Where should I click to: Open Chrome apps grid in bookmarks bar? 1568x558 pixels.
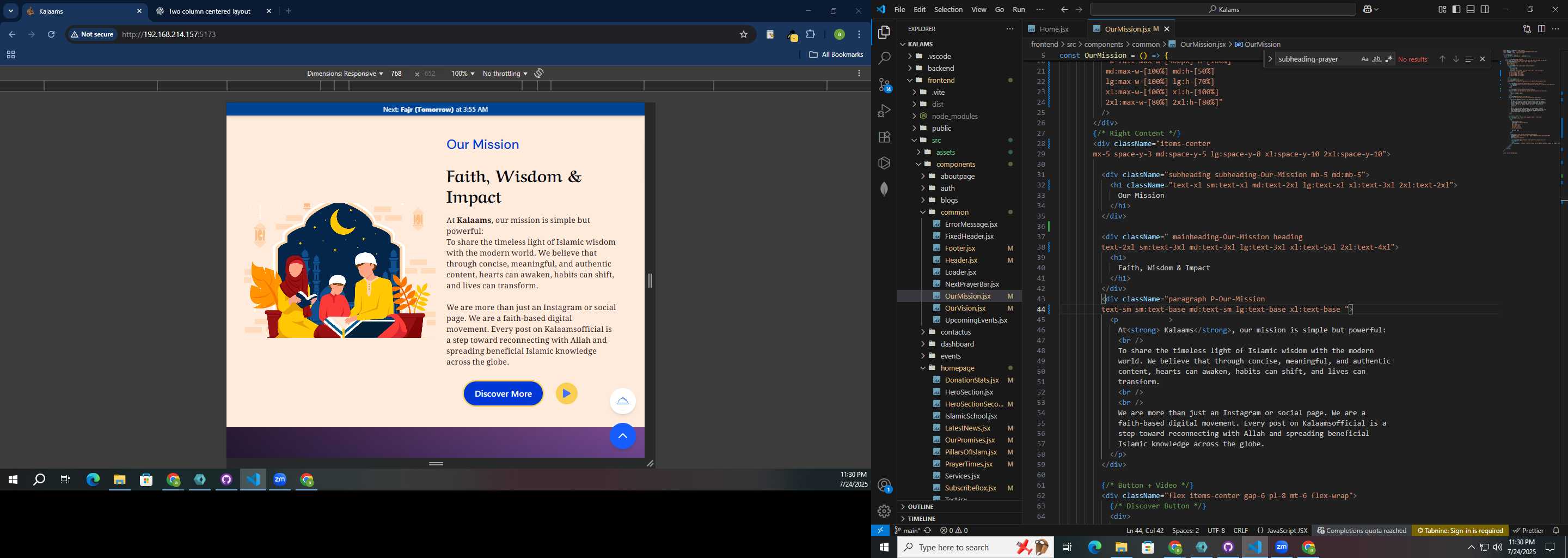tap(10, 55)
